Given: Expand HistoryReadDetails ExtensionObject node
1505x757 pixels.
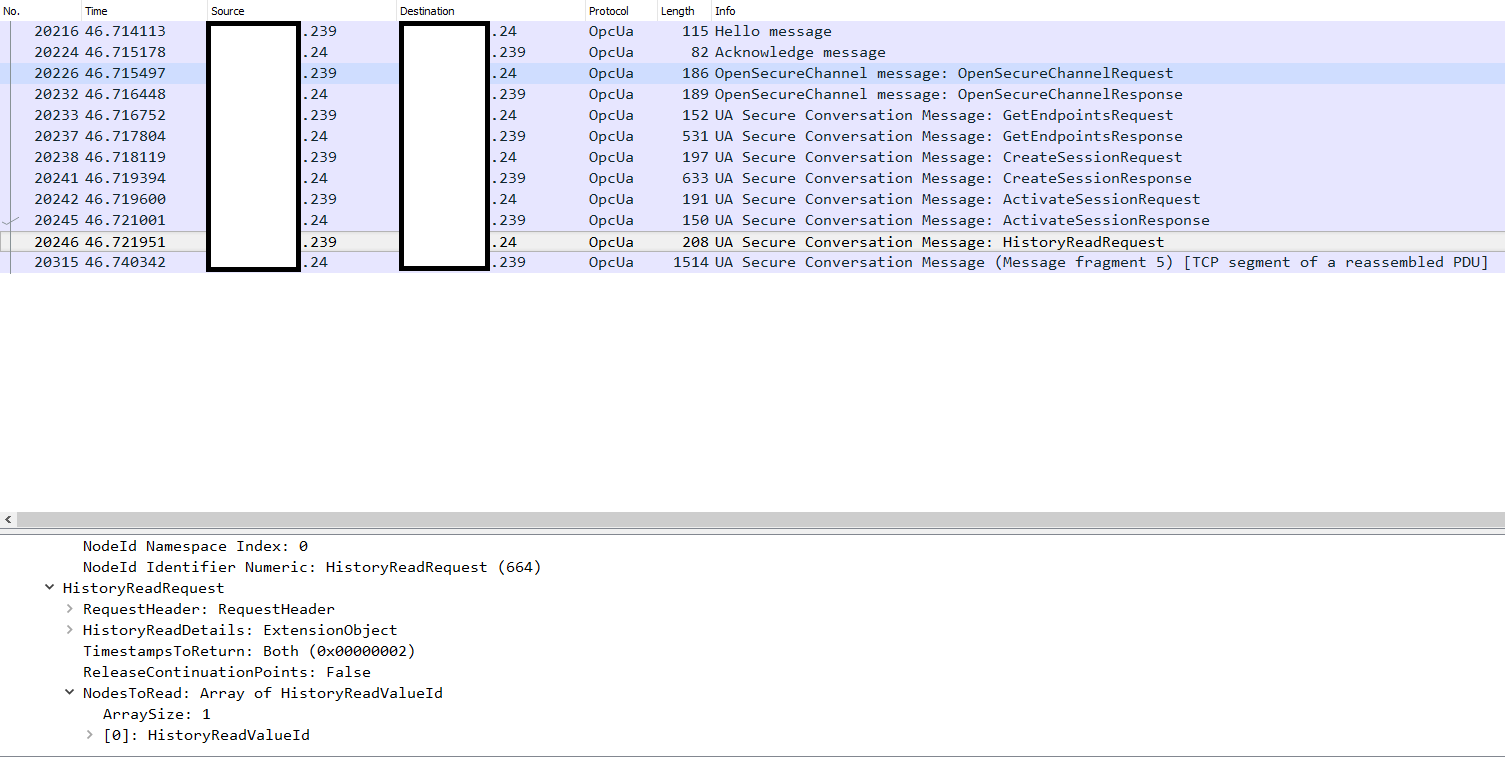Looking at the screenshot, I should point(69,630).
